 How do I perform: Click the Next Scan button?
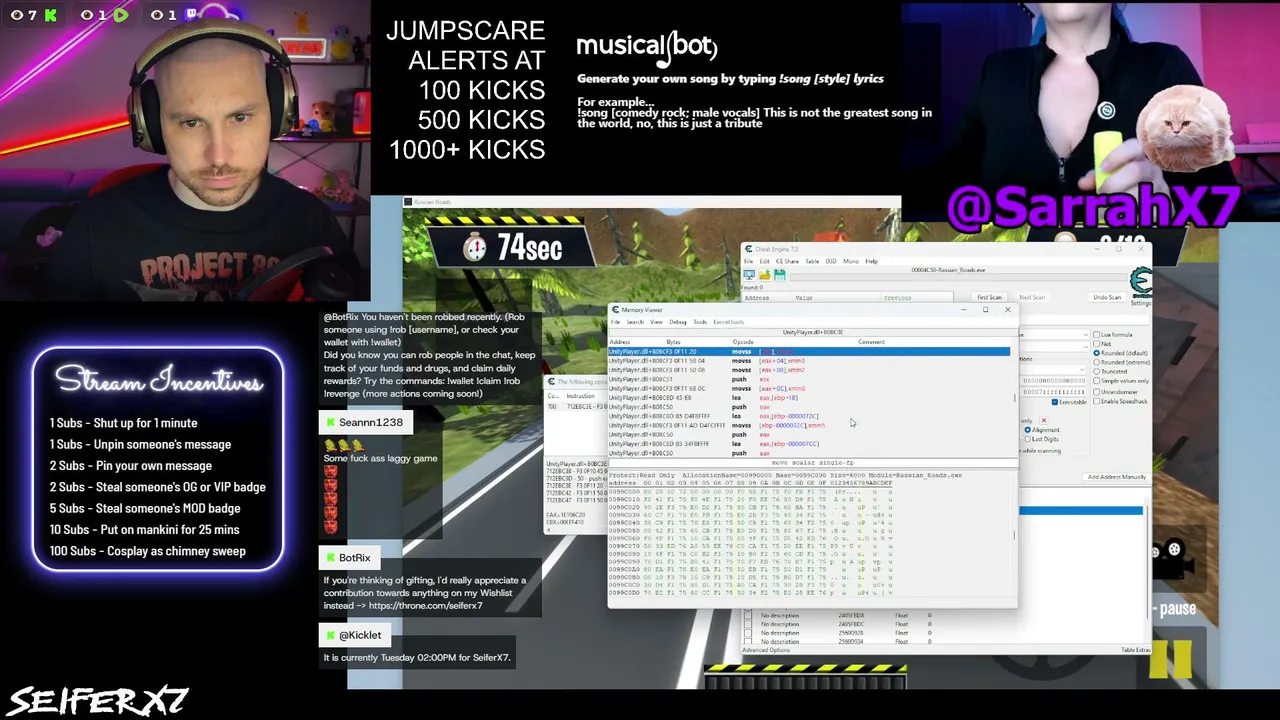pyautogui.click(x=1032, y=297)
